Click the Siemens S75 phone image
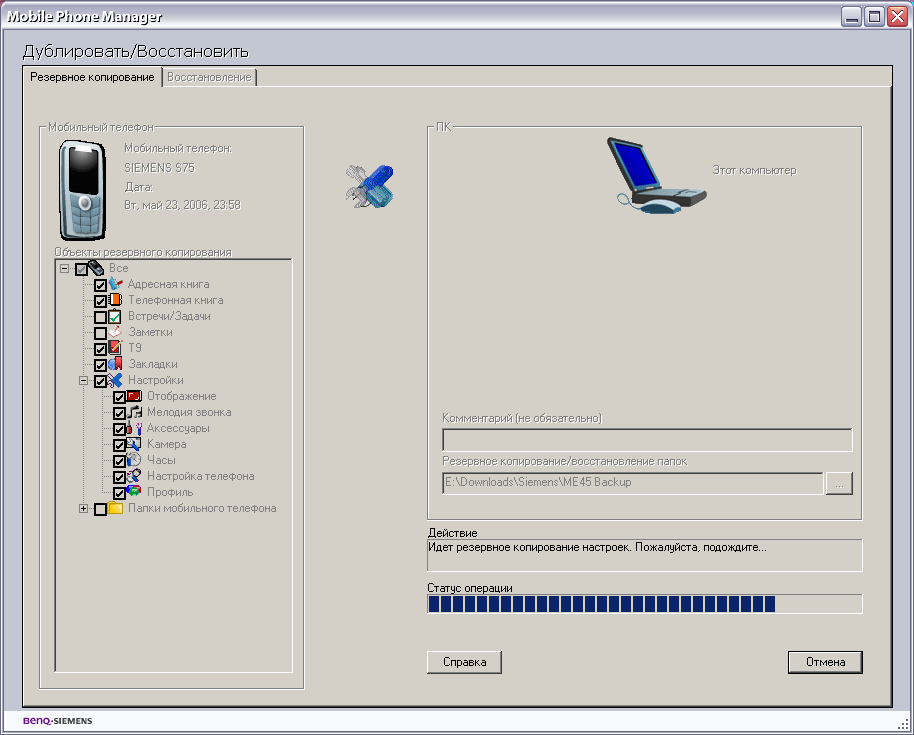914x735 pixels. point(82,190)
